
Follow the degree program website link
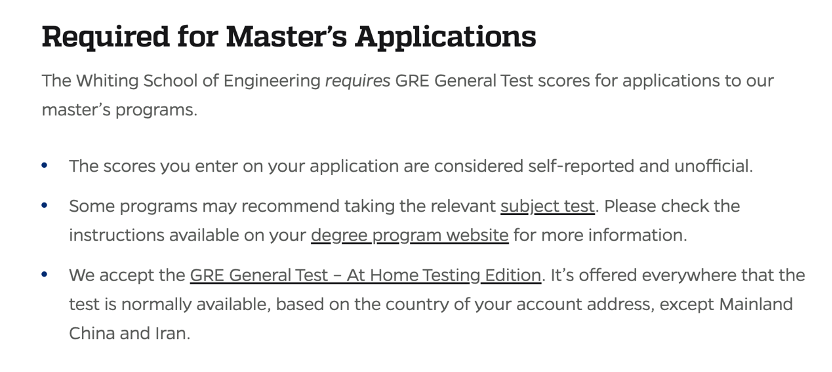pos(410,235)
